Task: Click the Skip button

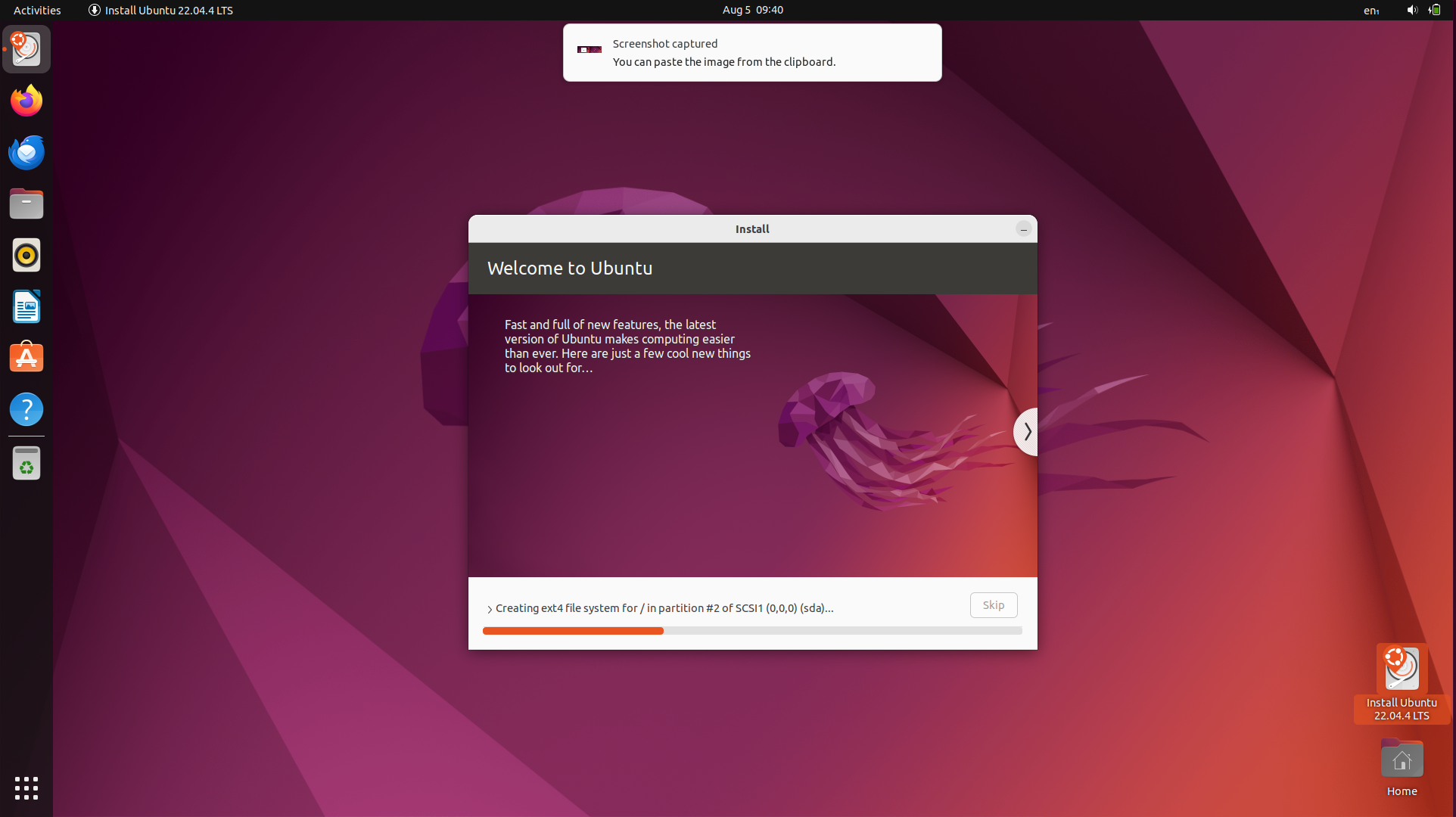Action: (x=994, y=605)
